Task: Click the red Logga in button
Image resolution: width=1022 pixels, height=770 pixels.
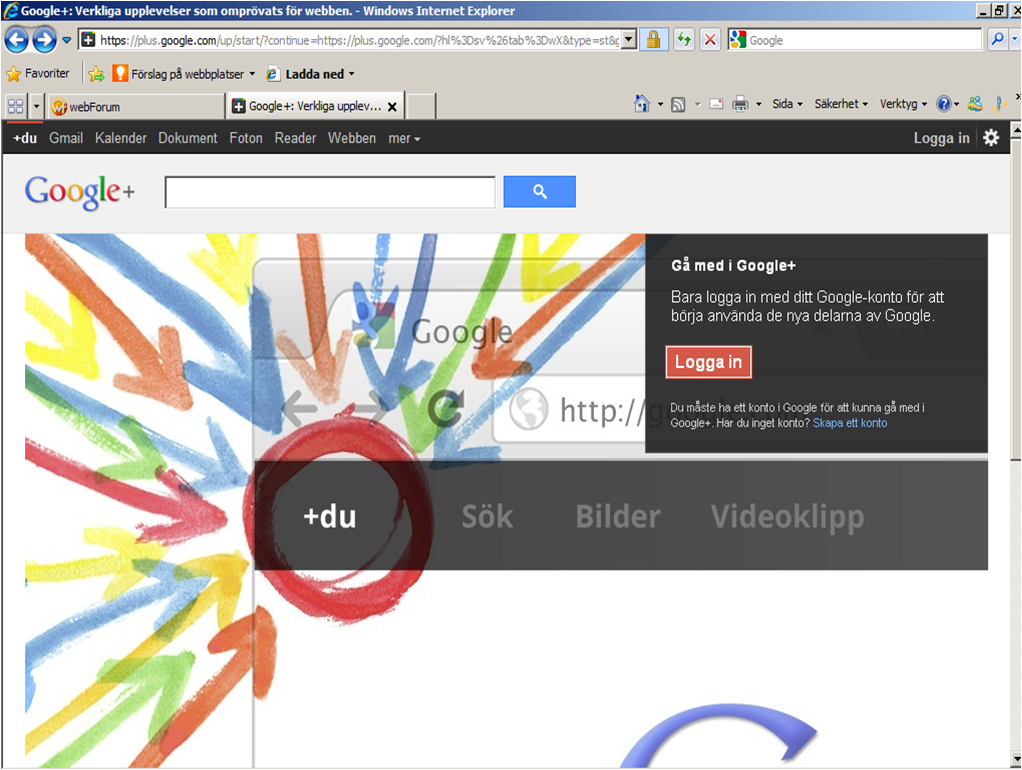Action: (x=708, y=362)
